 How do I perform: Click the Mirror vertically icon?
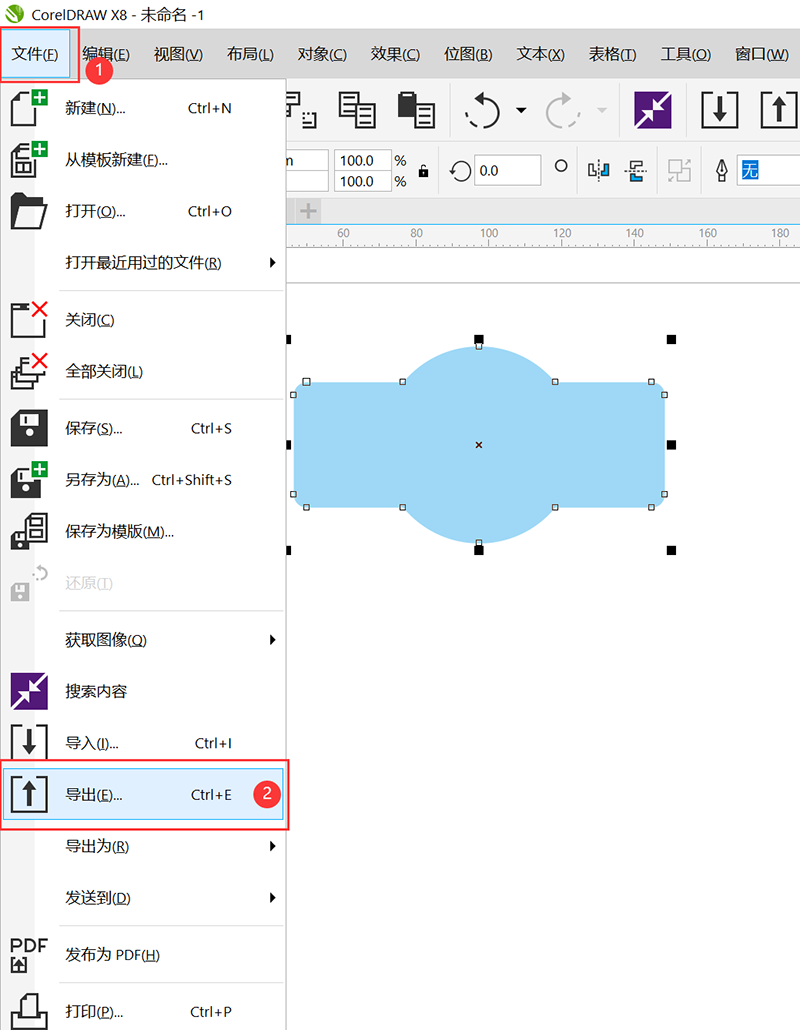click(636, 171)
